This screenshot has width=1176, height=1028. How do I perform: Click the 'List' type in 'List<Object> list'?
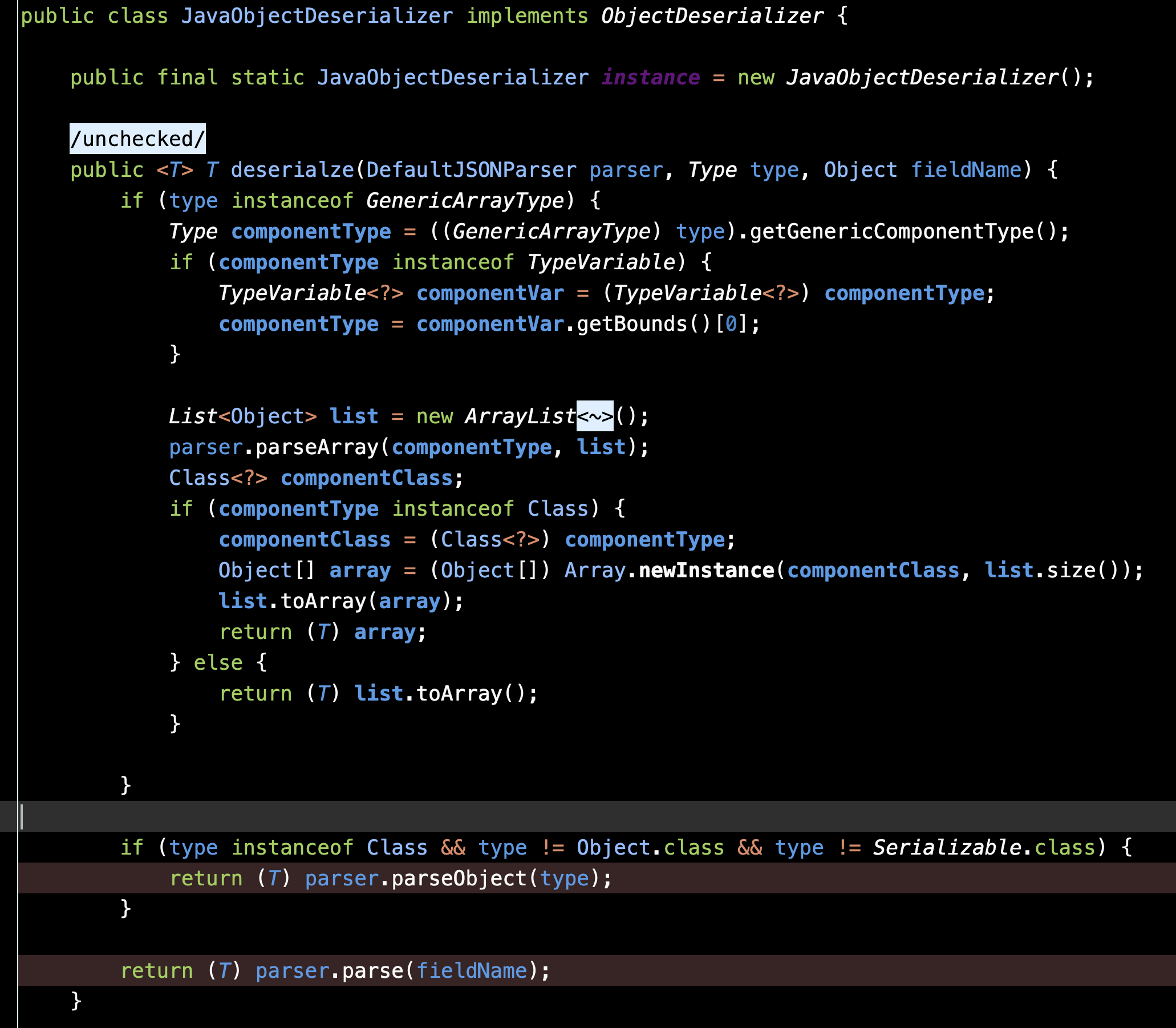click(x=193, y=416)
